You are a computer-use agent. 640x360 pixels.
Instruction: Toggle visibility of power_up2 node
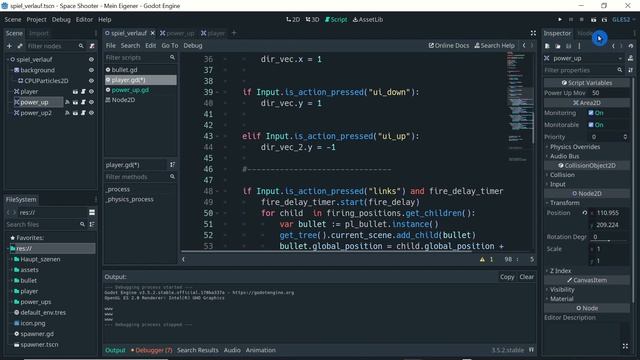point(91,113)
